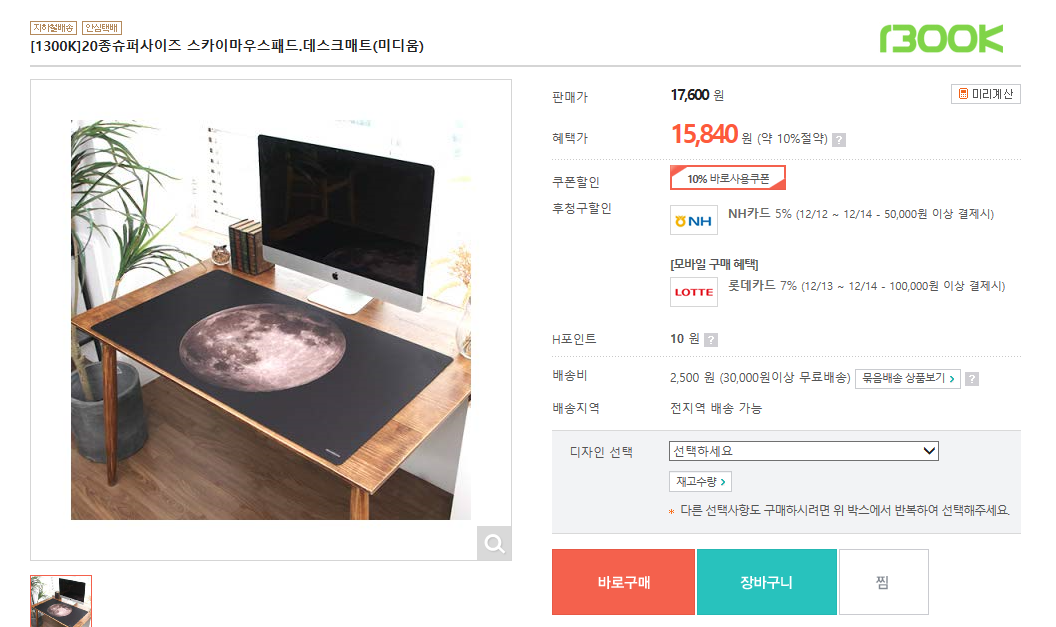Click the magnifier zoom icon on product image

coord(494,543)
